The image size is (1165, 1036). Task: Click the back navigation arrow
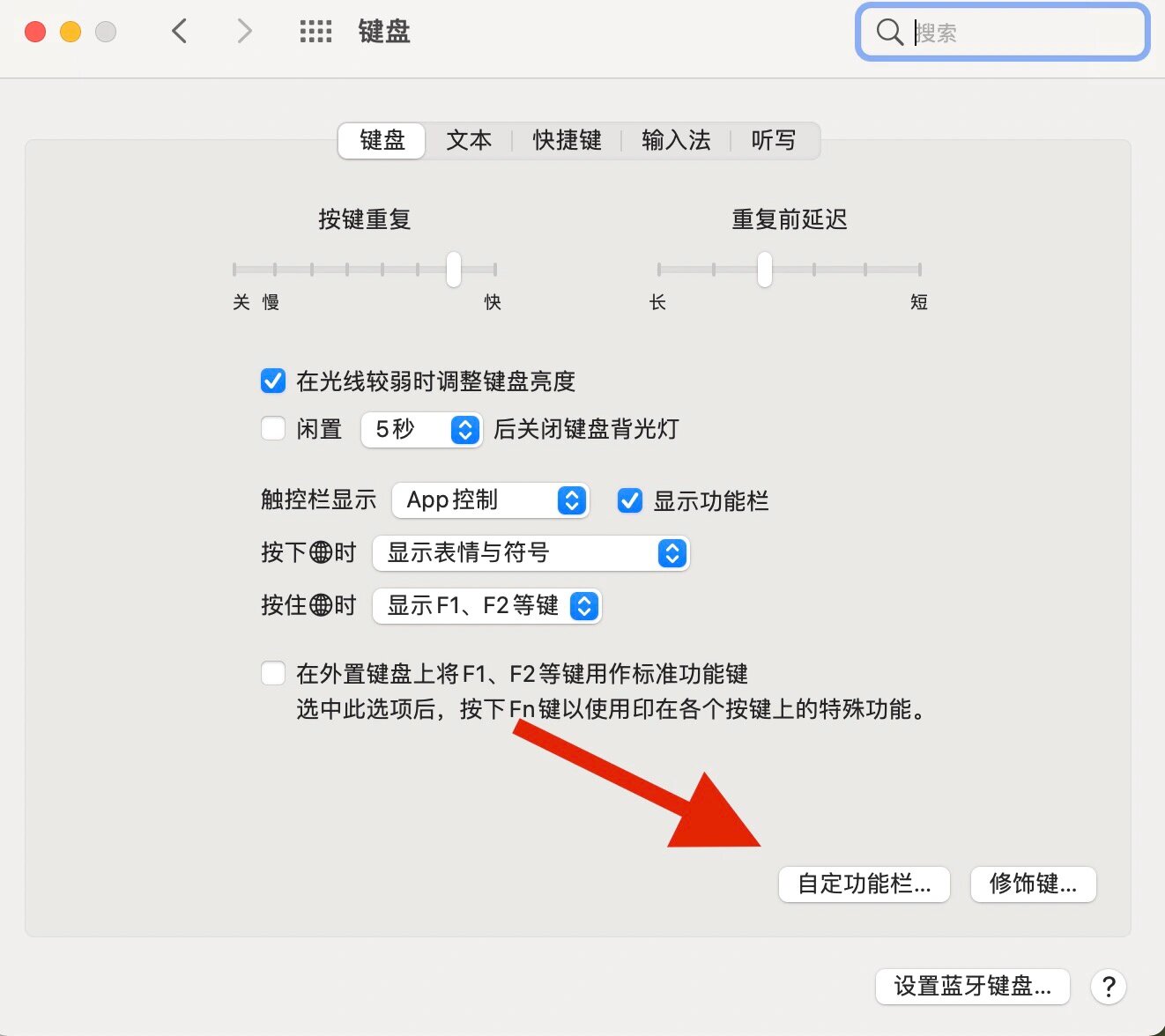click(x=179, y=30)
